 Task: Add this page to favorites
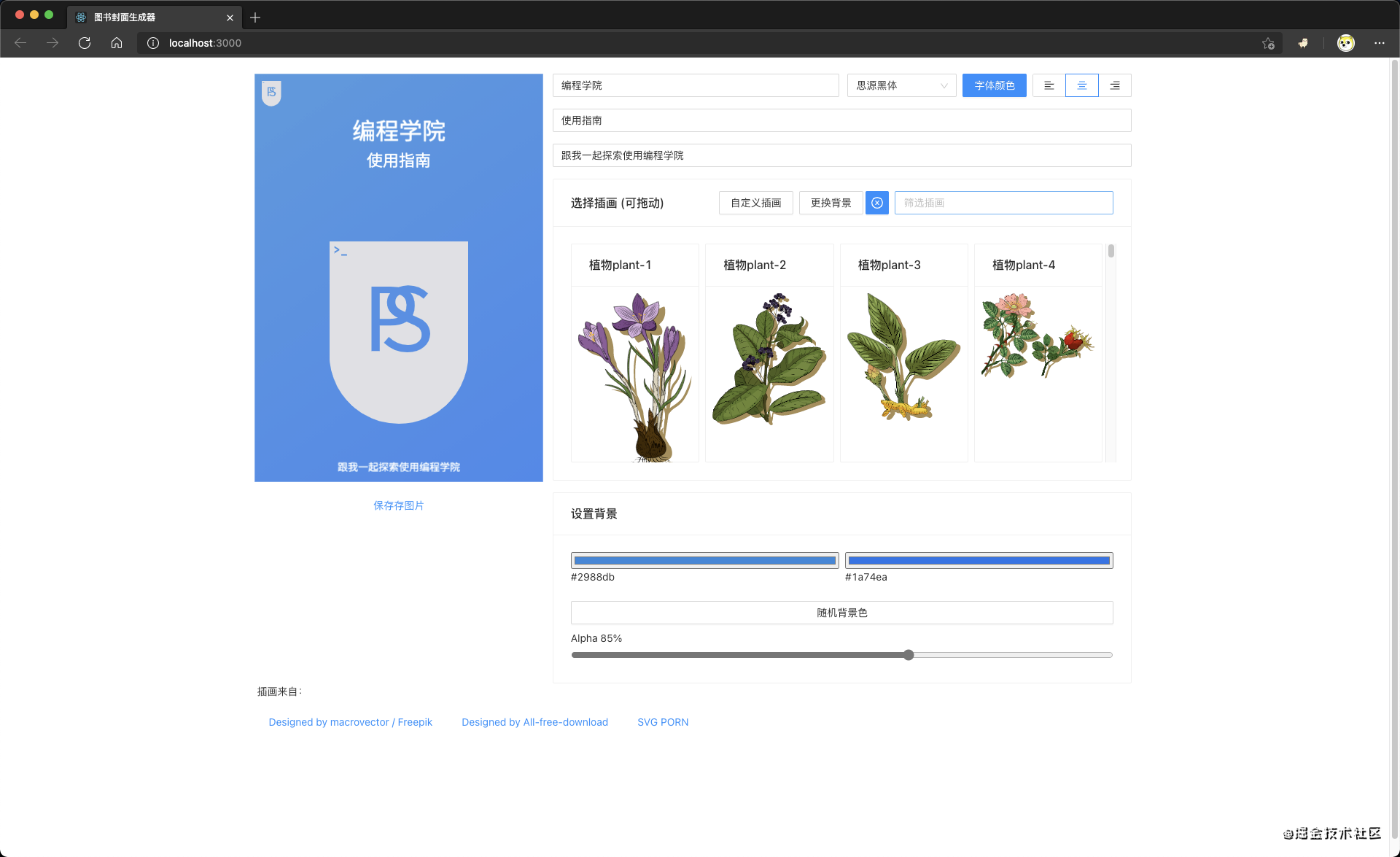[1268, 43]
